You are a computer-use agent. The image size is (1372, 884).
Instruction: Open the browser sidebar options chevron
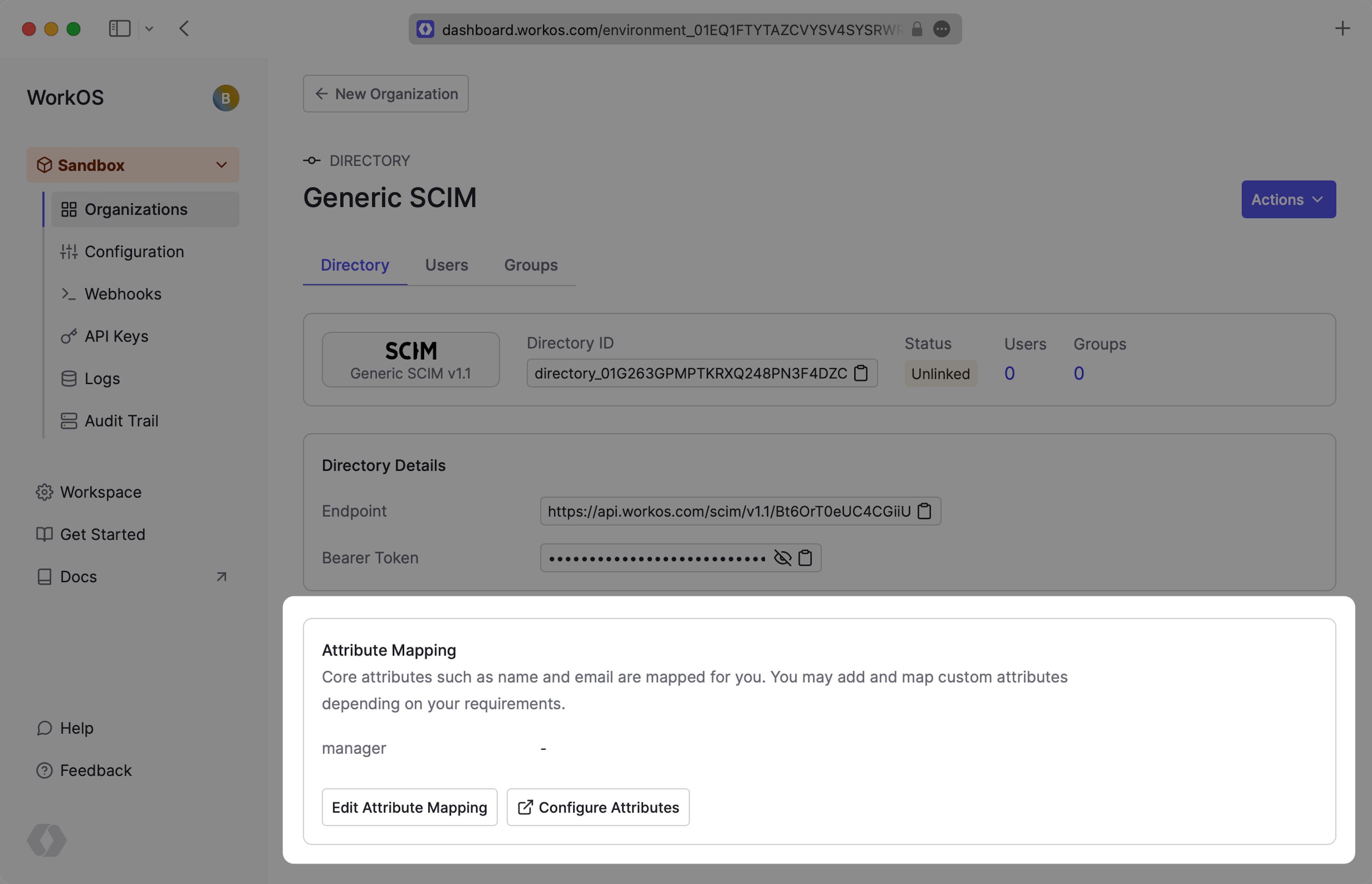click(149, 29)
